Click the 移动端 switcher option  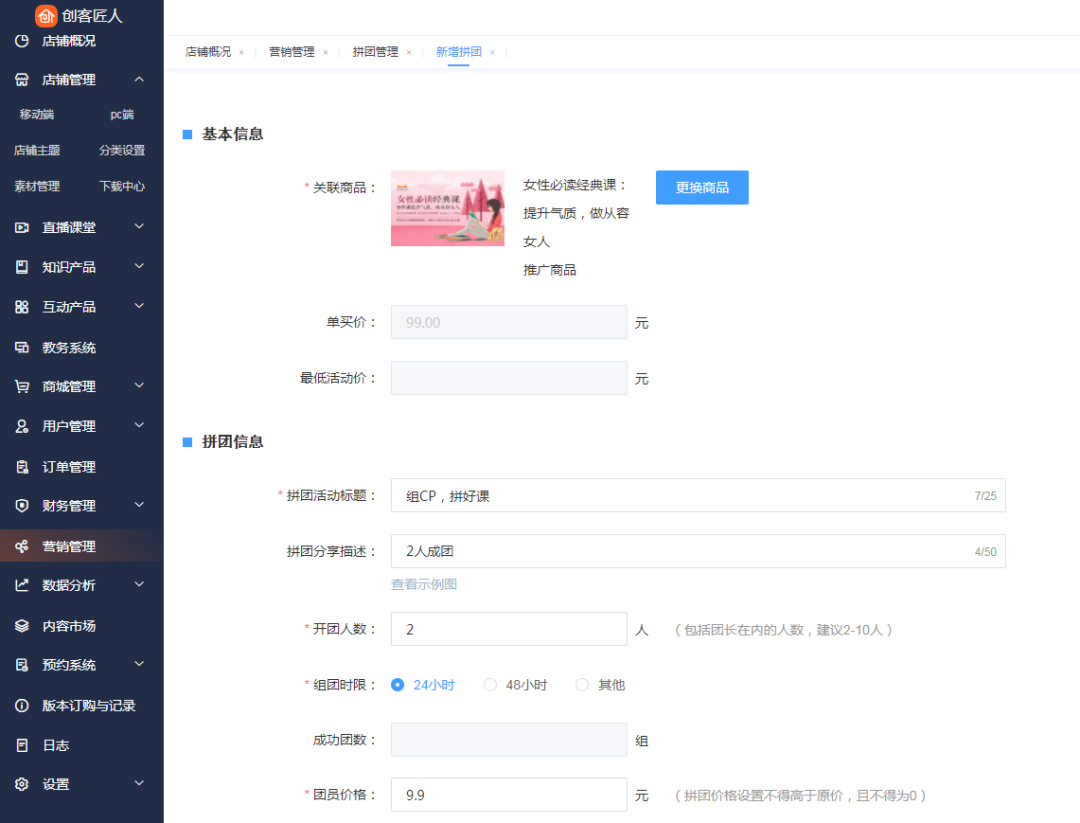coord(36,114)
